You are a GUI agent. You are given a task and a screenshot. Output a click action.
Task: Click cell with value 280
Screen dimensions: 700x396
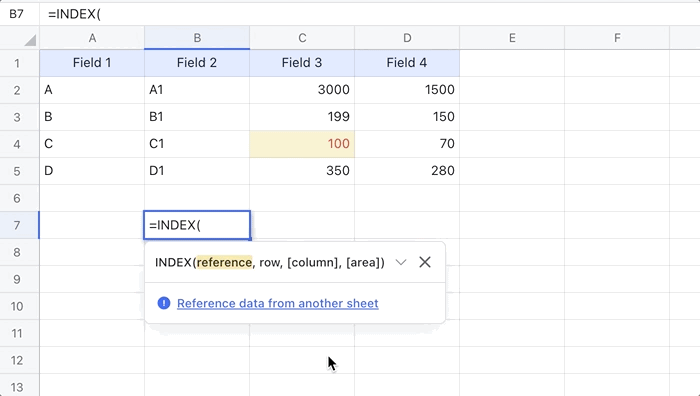pos(407,171)
